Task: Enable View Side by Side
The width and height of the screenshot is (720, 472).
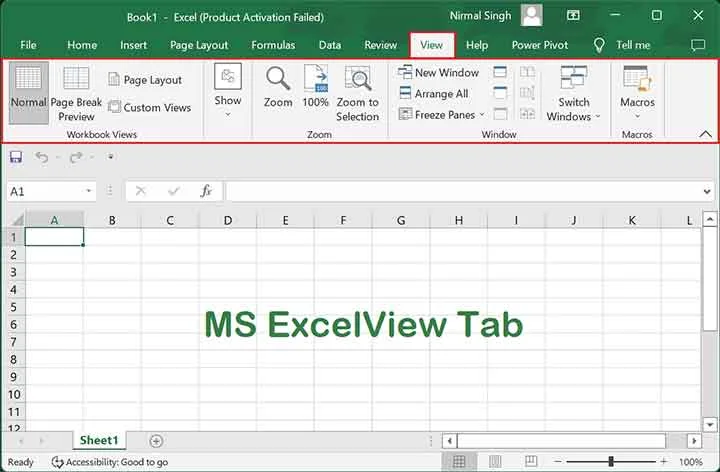Action: [527, 72]
